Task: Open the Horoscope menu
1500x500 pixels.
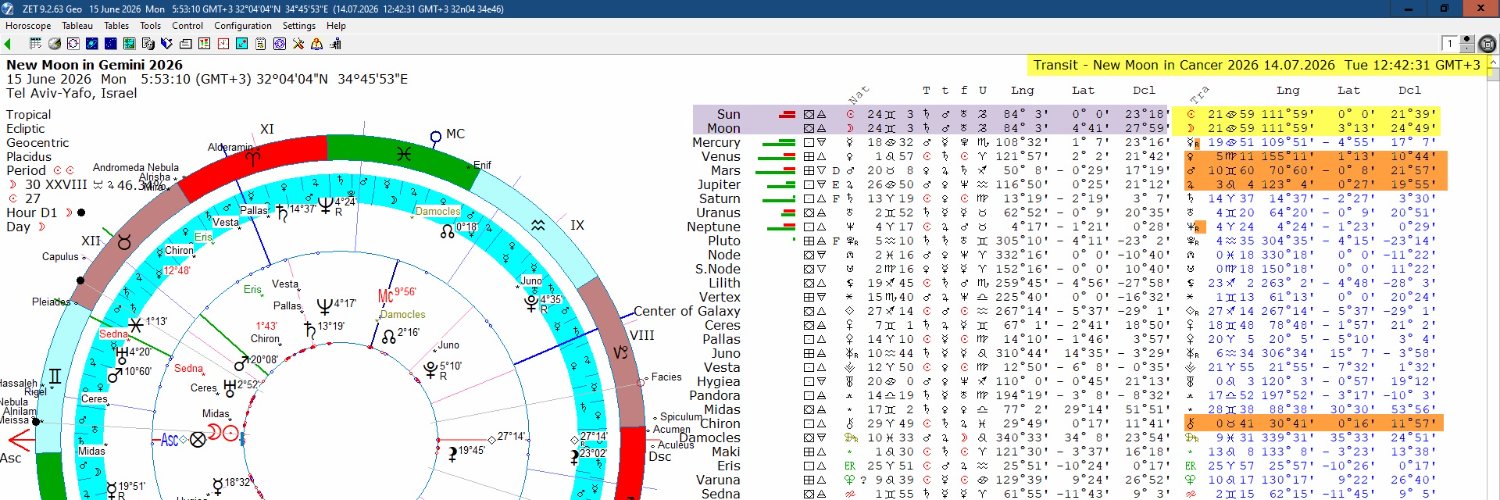Action: [x=28, y=26]
